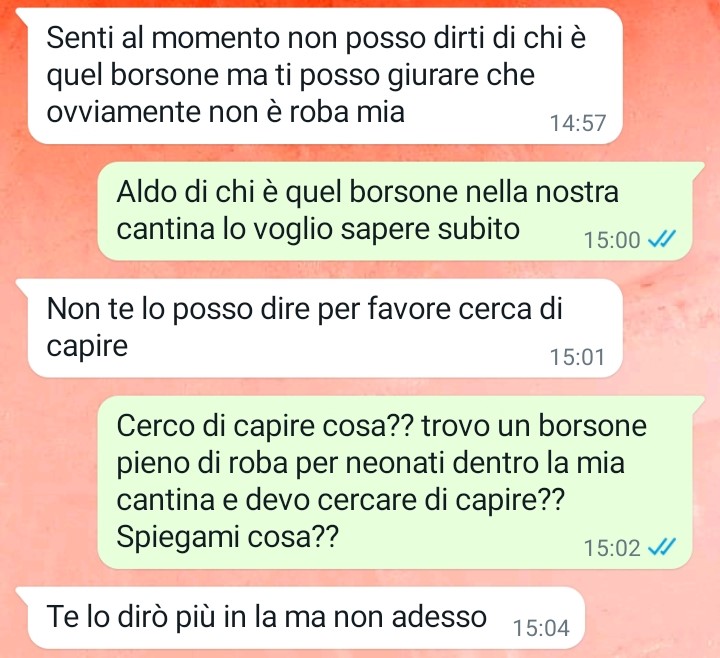Tap the chat wallpaper right of the 15:04 bubble
Image resolution: width=720 pixels, height=658 pixels.
click(x=652, y=618)
